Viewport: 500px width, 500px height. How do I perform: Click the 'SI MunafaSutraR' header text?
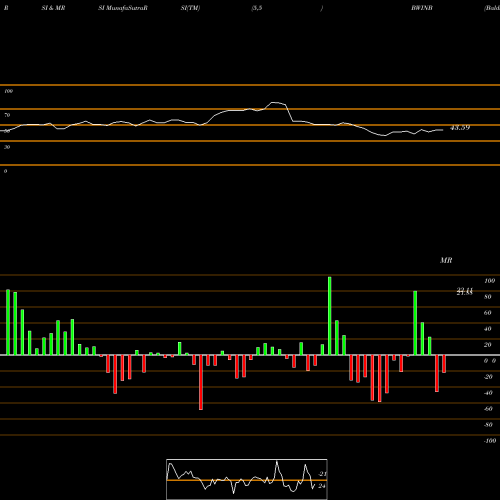[x=123, y=8]
